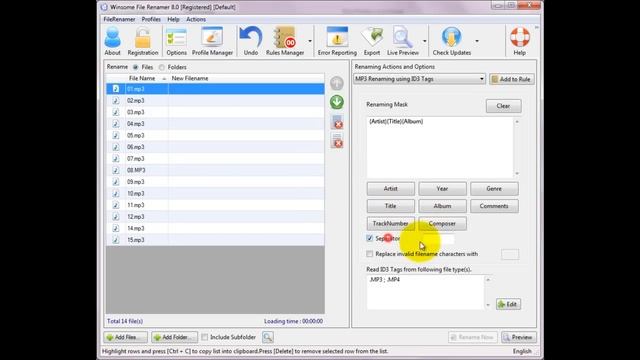Expand the Check Updates dropdown arrow
640x360 pixels.
[x=477, y=41]
